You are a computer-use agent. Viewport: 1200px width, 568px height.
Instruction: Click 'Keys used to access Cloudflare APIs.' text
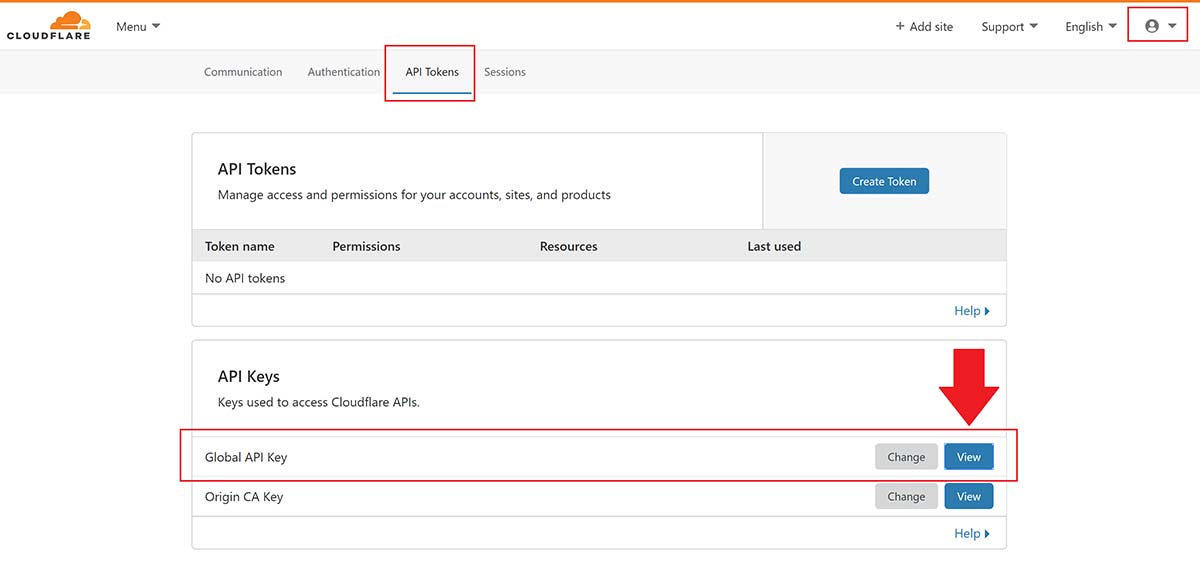click(x=319, y=402)
